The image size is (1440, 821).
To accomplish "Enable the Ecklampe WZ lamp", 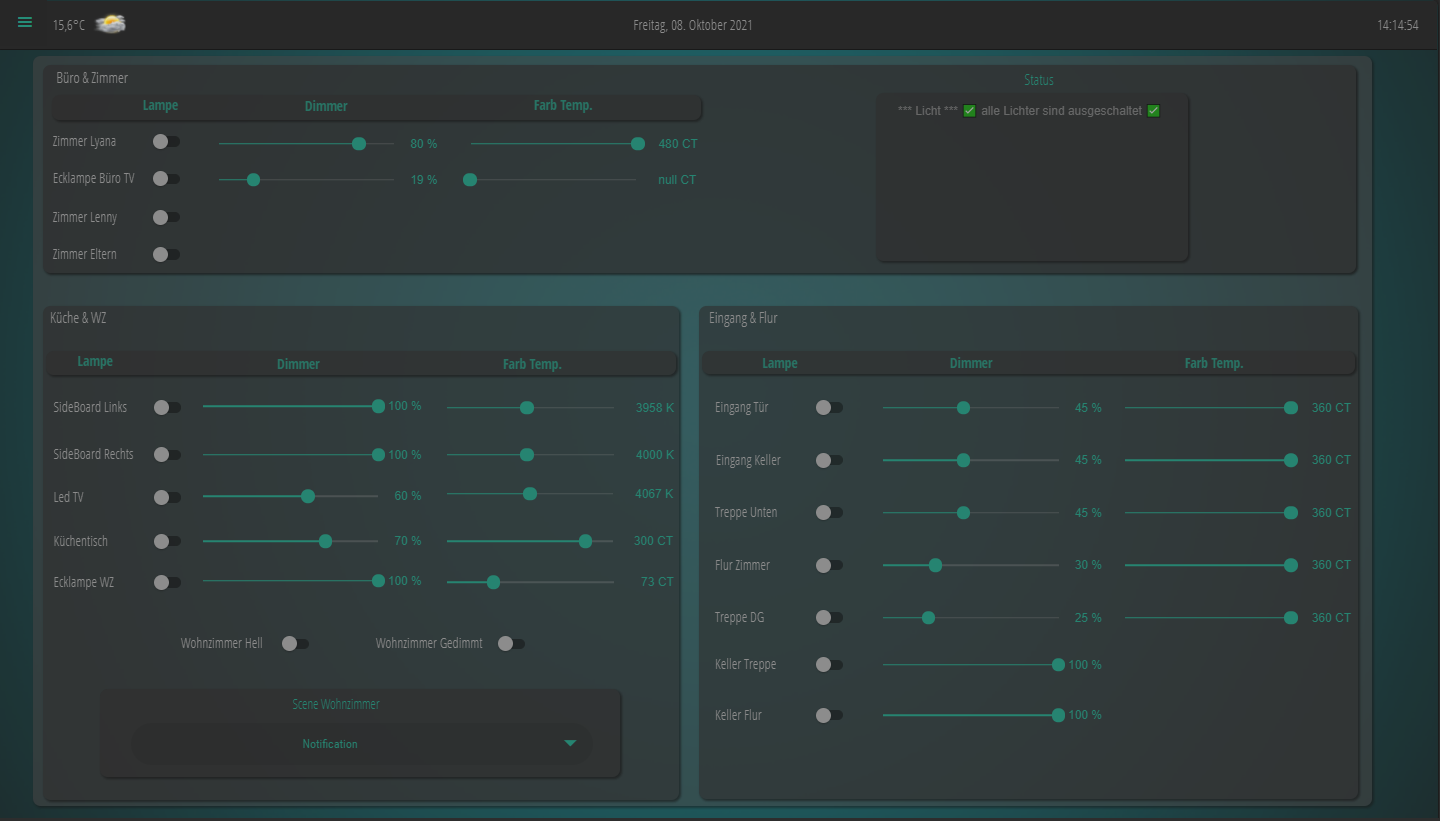I will click(x=167, y=582).
